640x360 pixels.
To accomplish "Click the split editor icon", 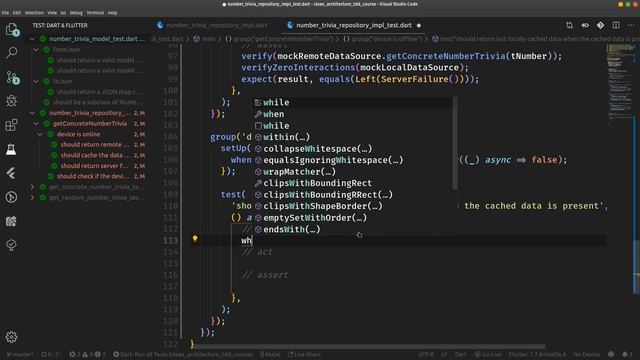I will 616,25.
